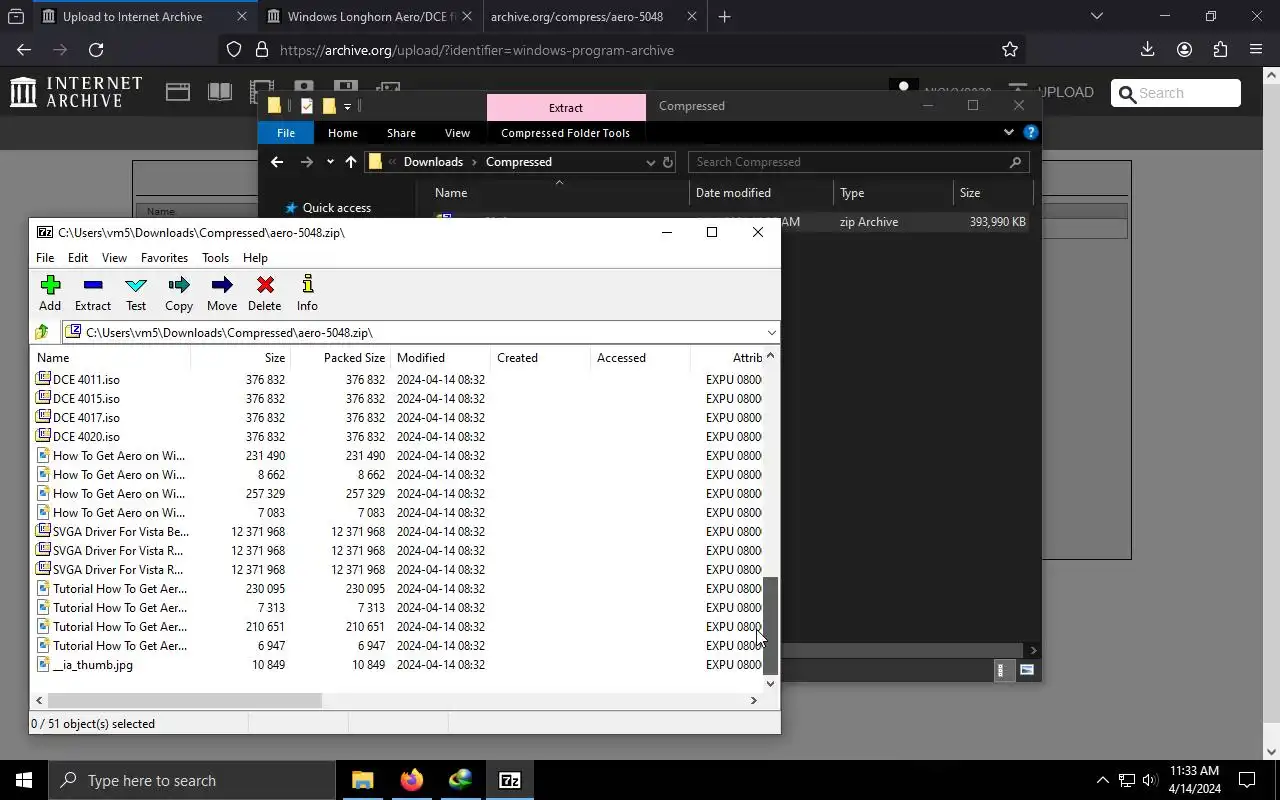This screenshot has width=1280, height=800.
Task: Click scroll-right arrow of 7-Zip file list
Action: (754, 700)
